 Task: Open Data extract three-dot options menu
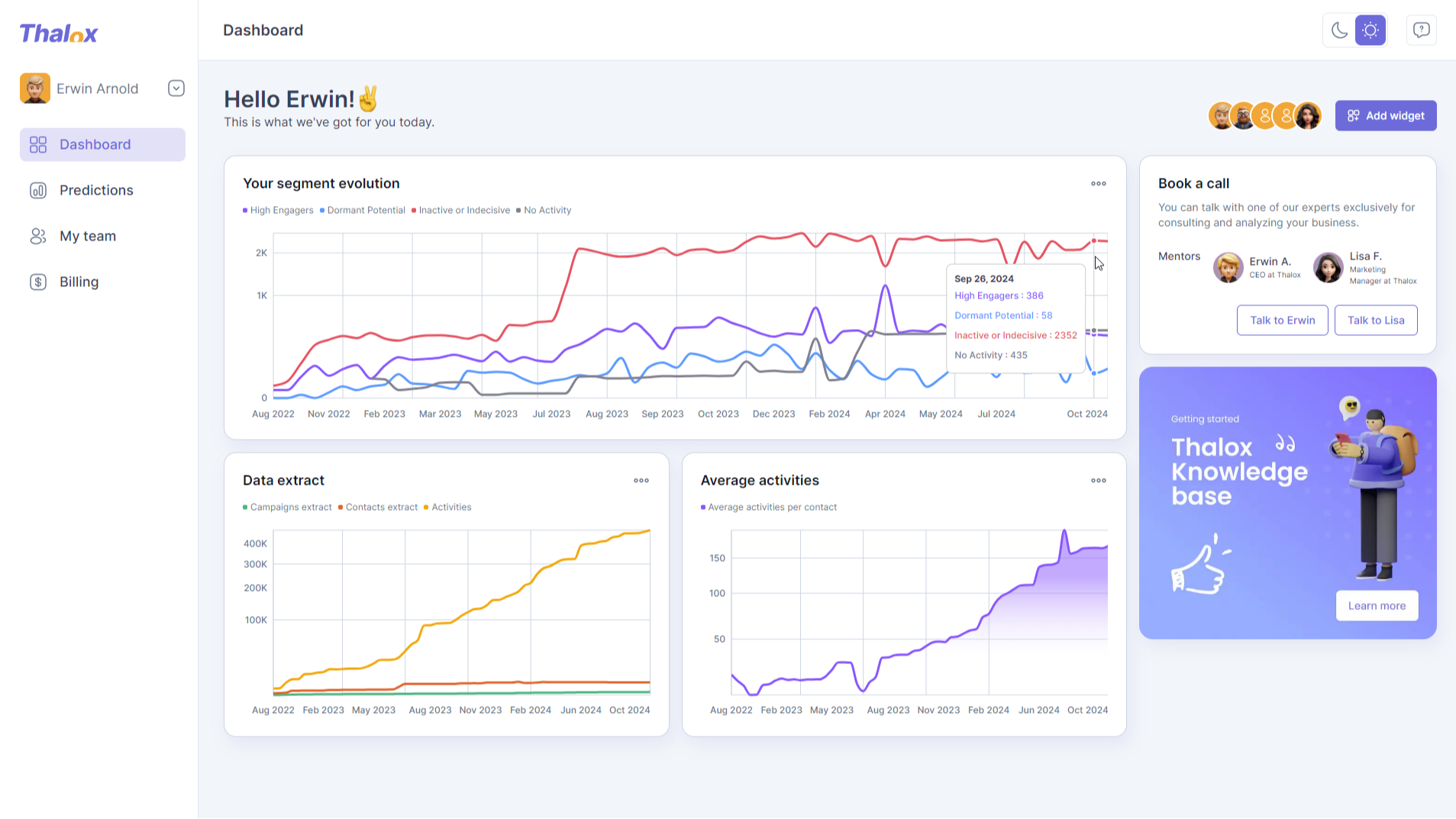[x=641, y=480]
